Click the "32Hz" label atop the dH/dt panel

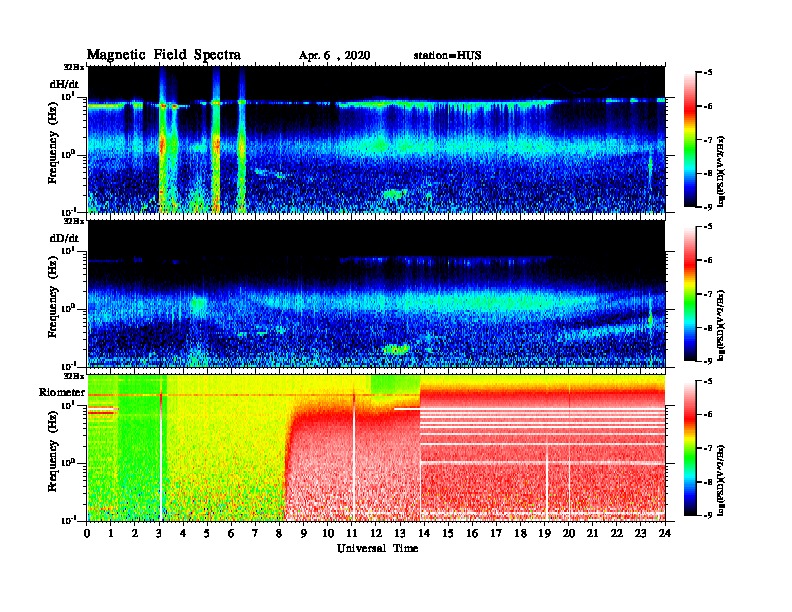coord(73,67)
